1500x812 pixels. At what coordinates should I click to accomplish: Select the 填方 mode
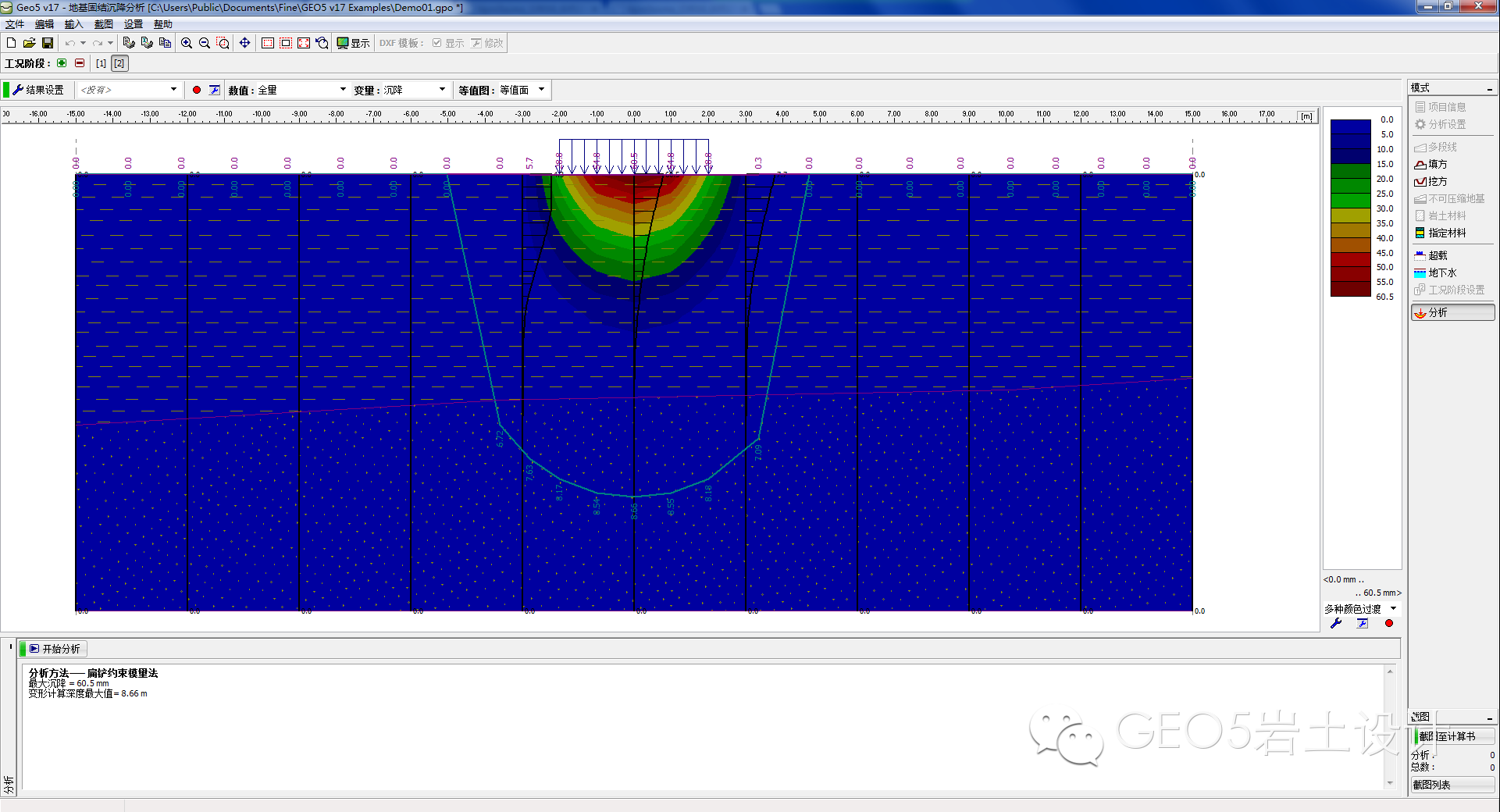pyautogui.click(x=1431, y=164)
